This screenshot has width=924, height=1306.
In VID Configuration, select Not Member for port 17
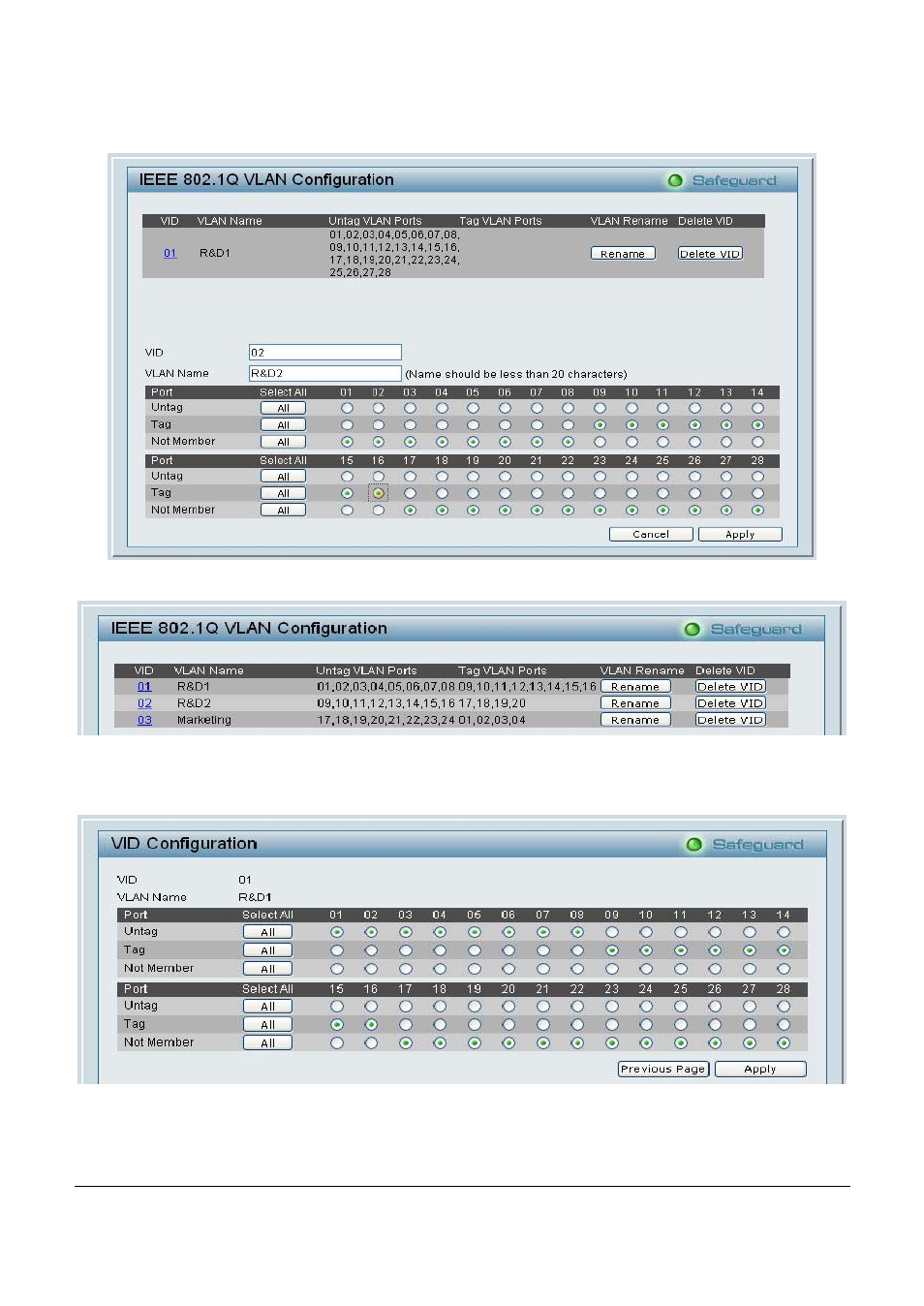[405, 1043]
